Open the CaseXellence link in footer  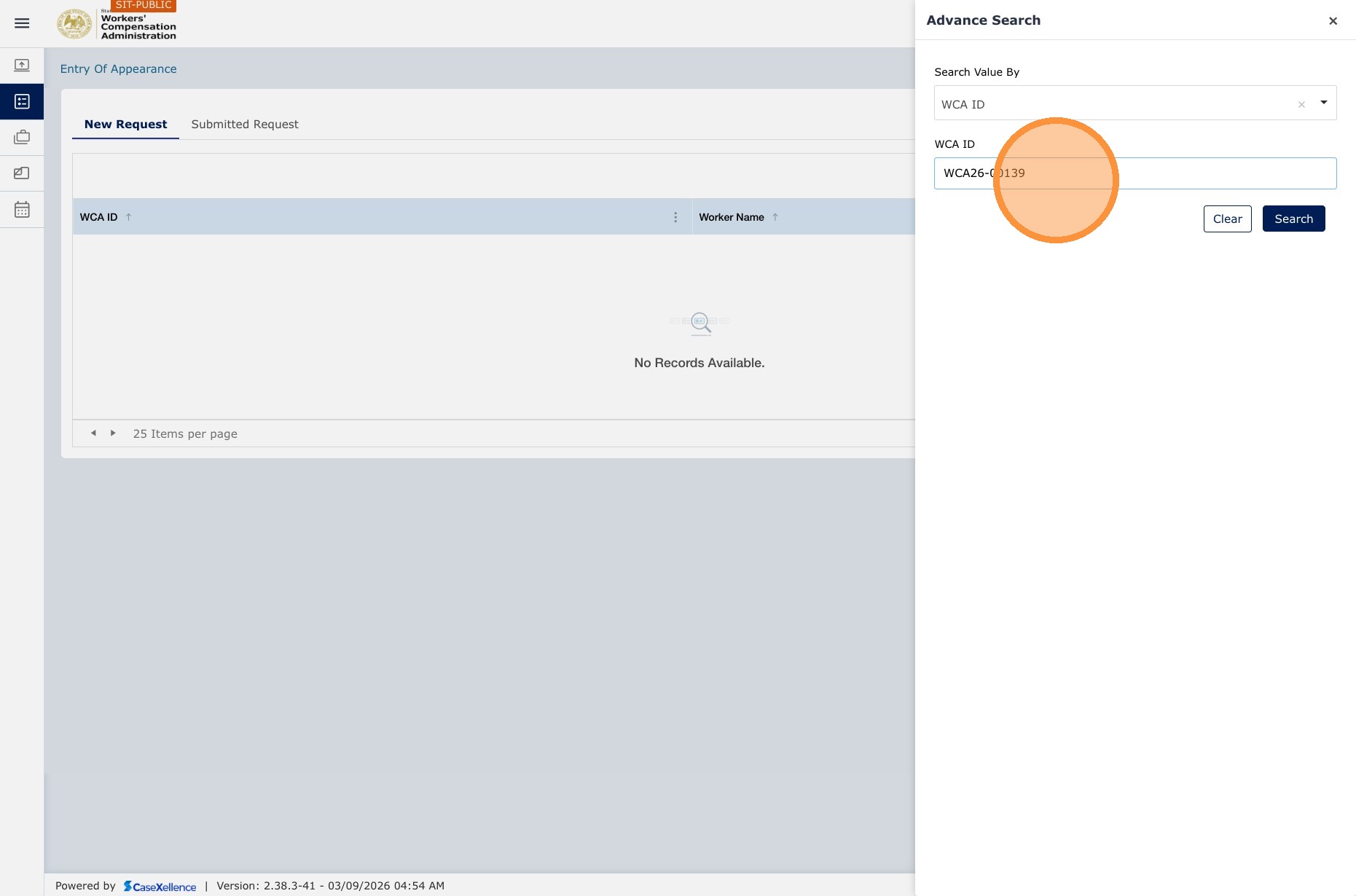pos(160,886)
